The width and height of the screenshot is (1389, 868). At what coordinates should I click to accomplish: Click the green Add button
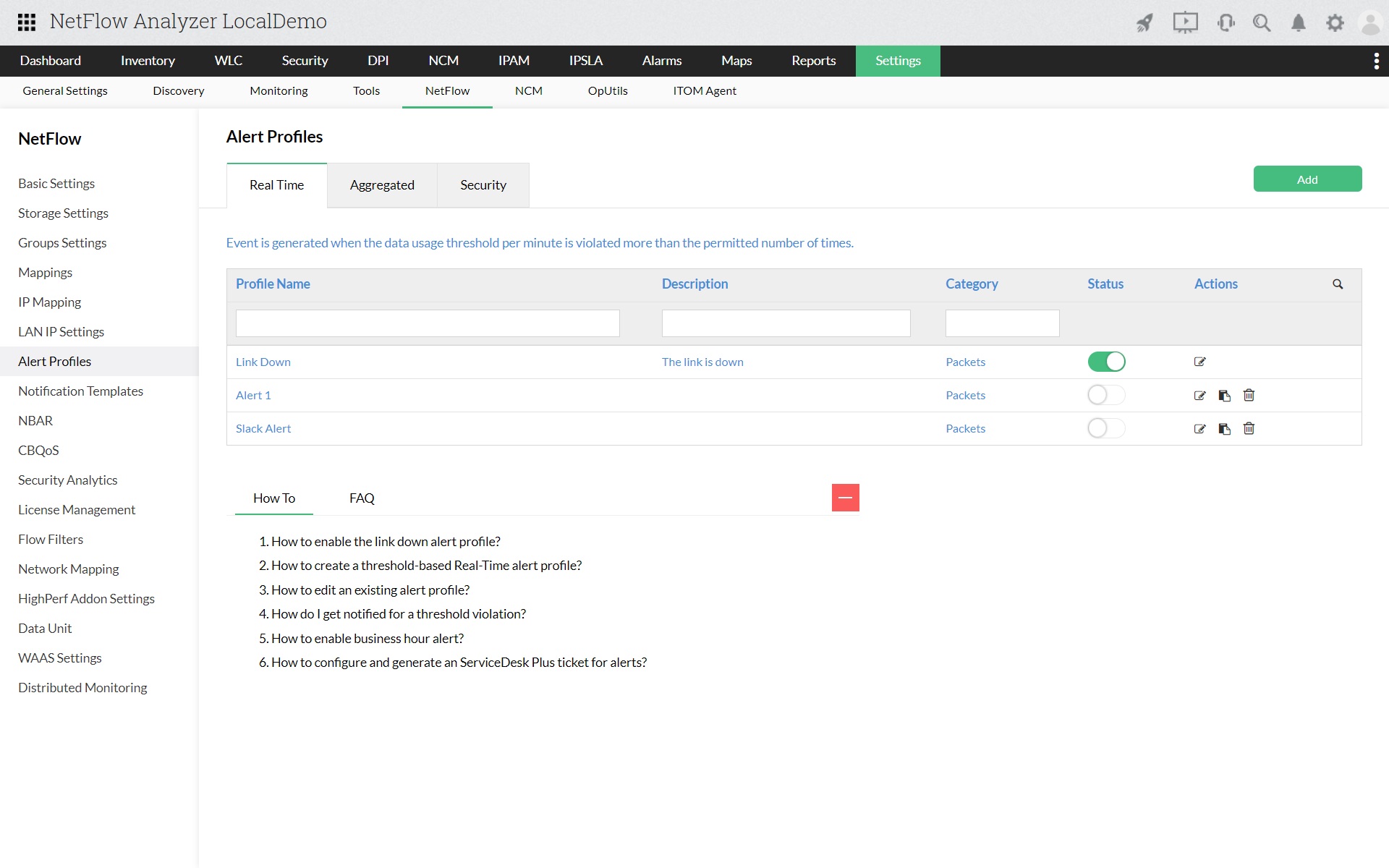1307,179
